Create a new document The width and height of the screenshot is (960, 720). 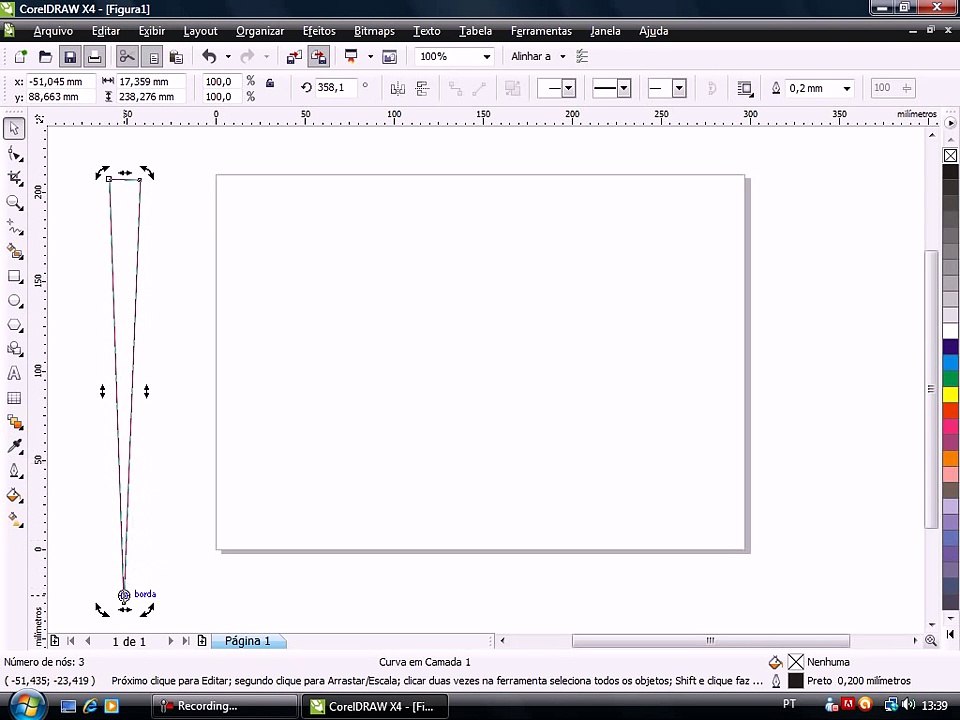(x=20, y=56)
